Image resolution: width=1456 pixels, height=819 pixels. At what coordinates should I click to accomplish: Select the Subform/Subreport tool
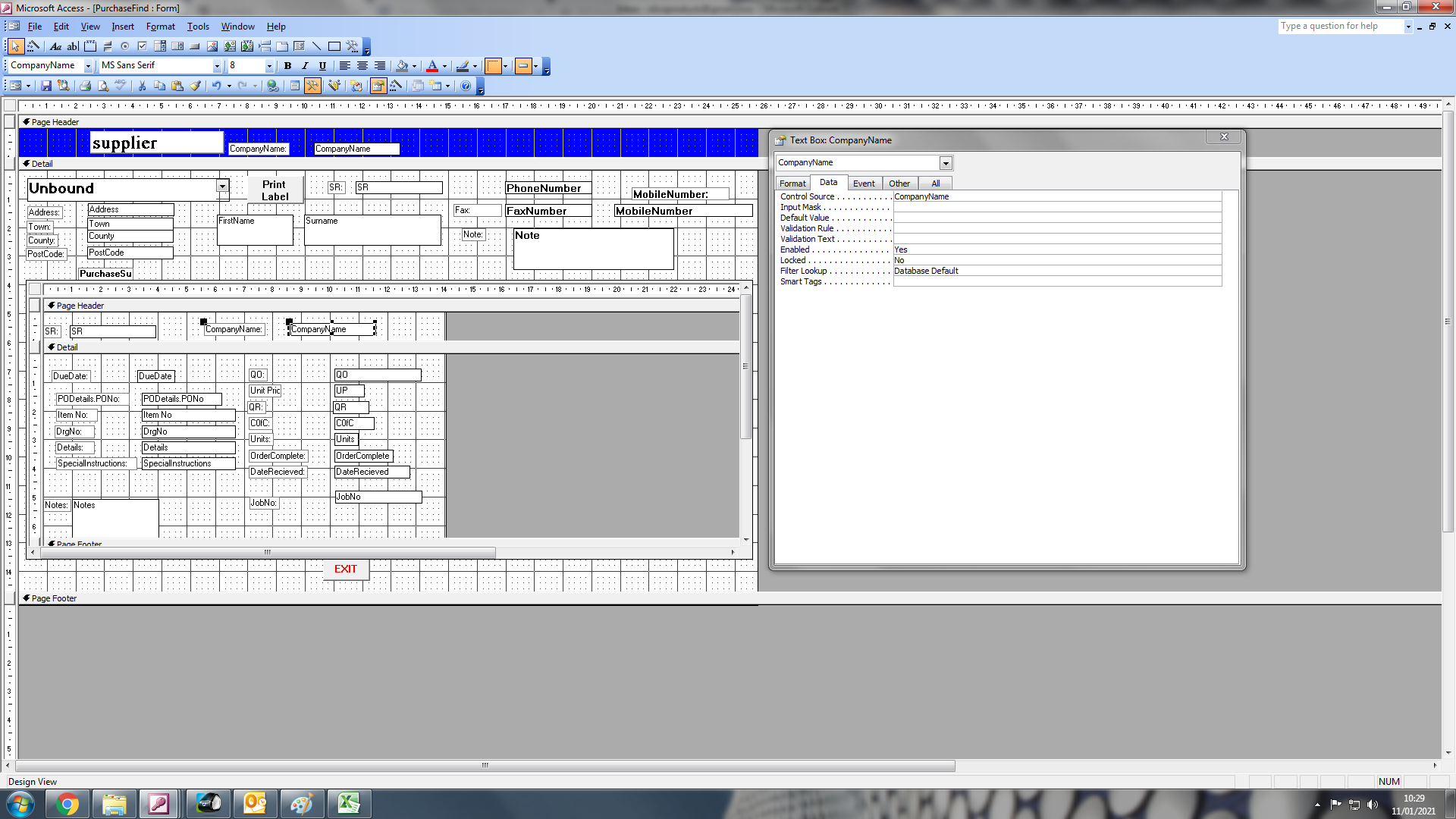tap(299, 46)
